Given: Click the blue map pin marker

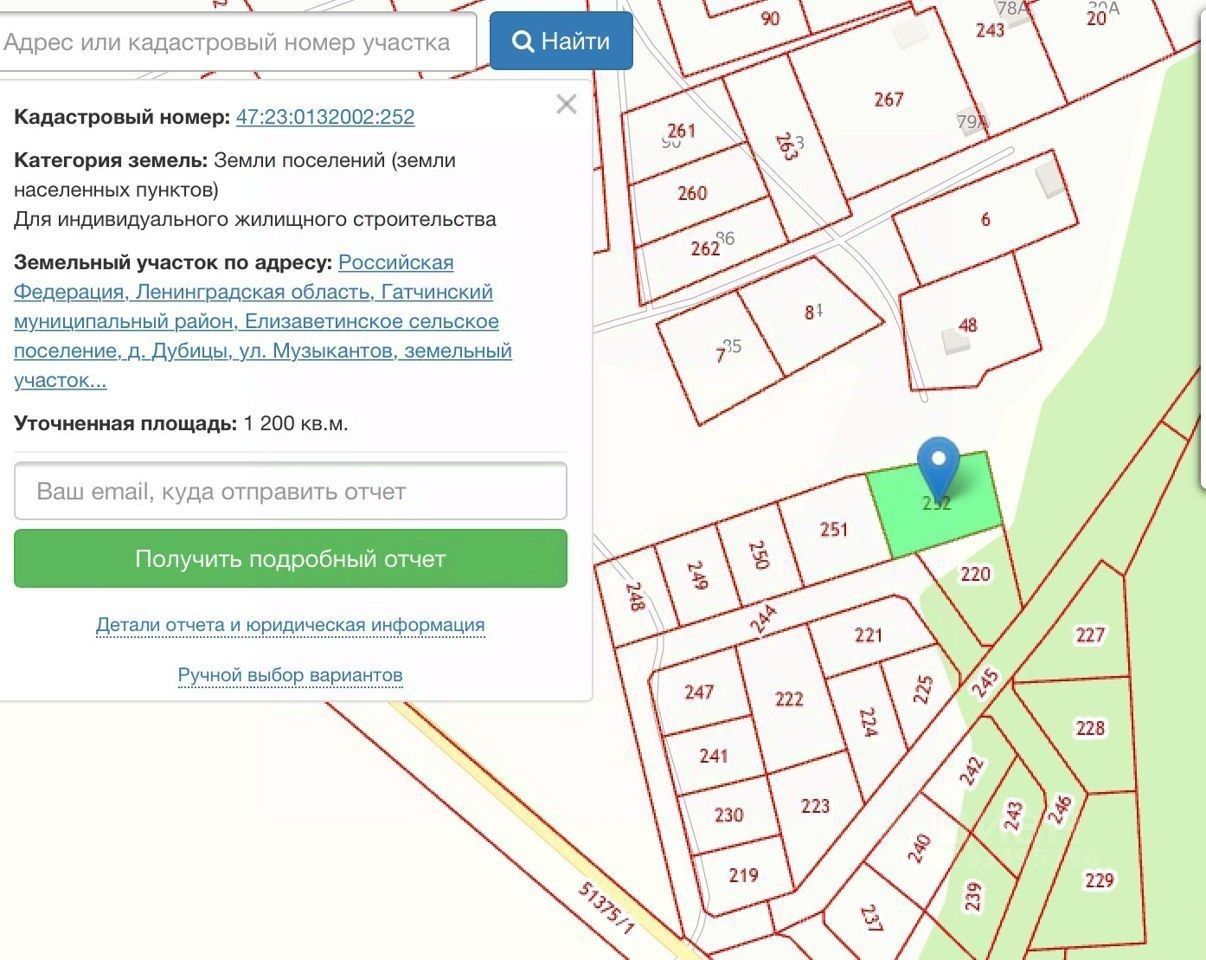Looking at the screenshot, I should click(x=938, y=466).
